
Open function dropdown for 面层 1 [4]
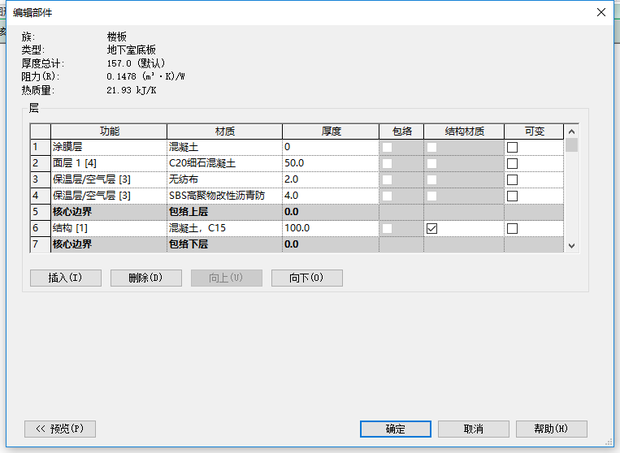click(107, 163)
